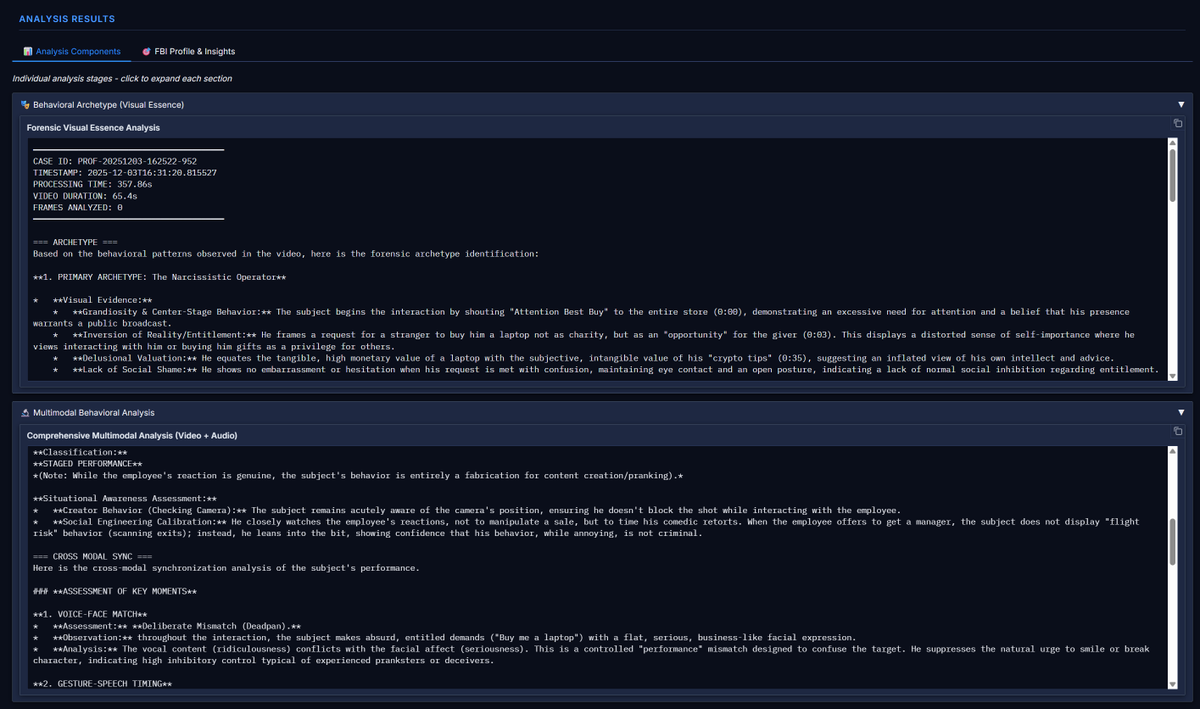The width and height of the screenshot is (1200, 709).
Task: Click the 'VIDEO DURATION: 65.4s' line
Action: point(85,196)
